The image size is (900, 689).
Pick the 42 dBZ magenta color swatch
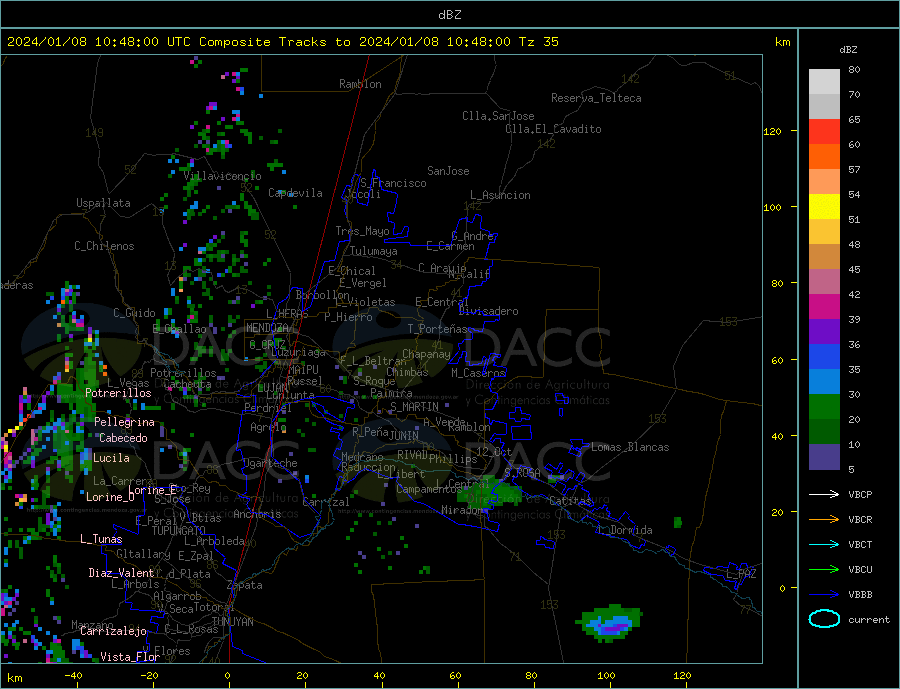click(824, 307)
